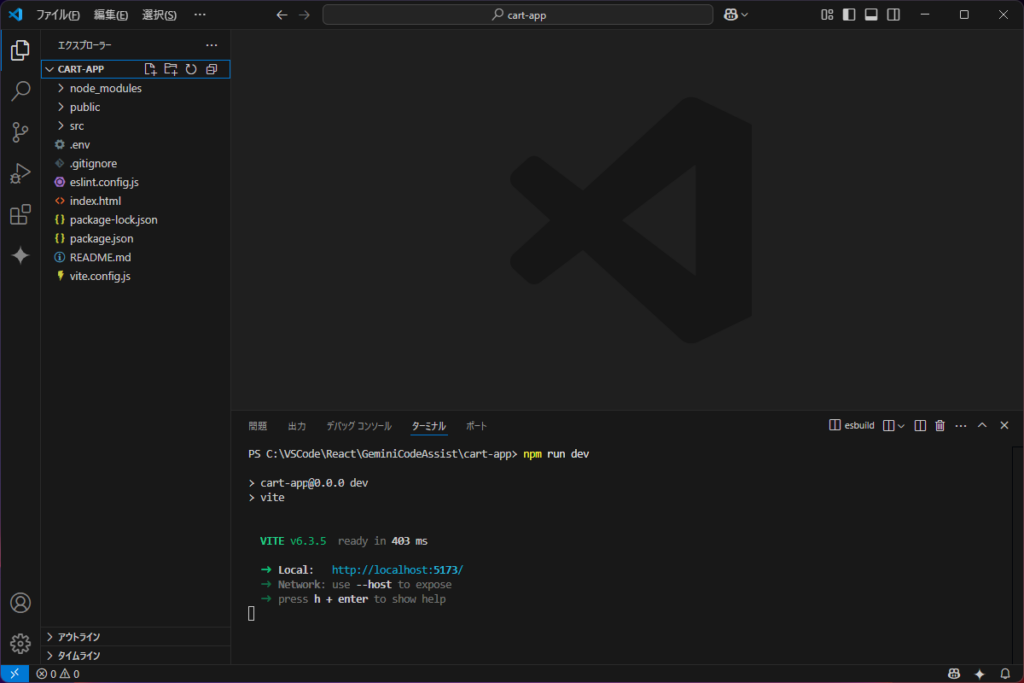The height and width of the screenshot is (683, 1024).
Task: Go forward with the navigation arrow
Action: click(x=304, y=14)
